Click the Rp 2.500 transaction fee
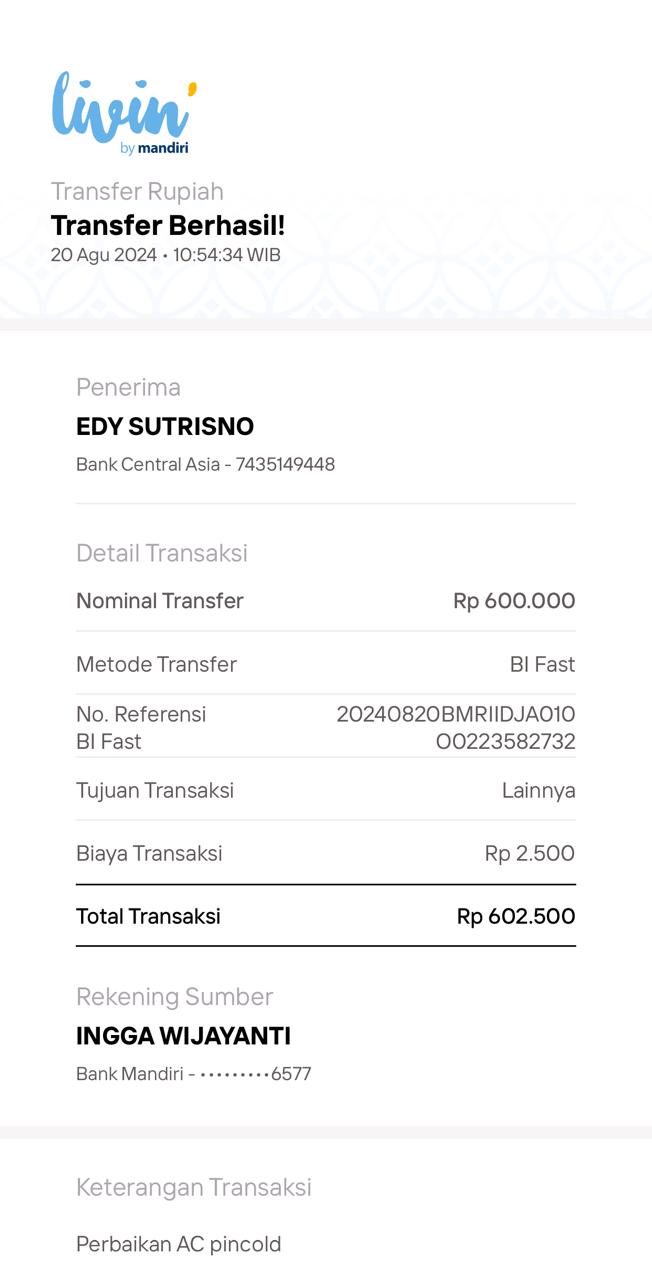Image resolution: width=652 pixels, height=1280 pixels. pyautogui.click(x=529, y=853)
